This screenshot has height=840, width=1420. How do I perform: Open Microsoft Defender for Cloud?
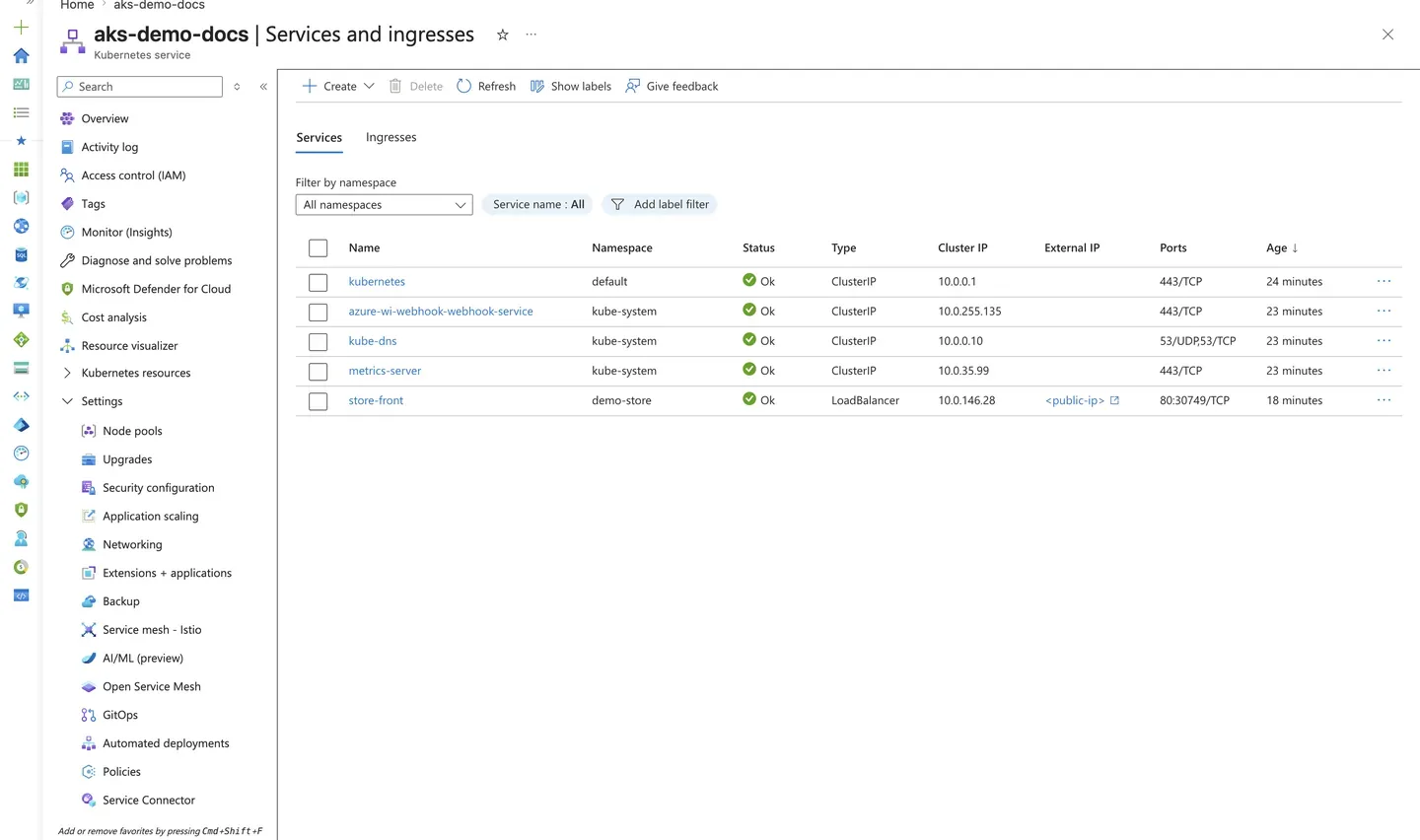[x=156, y=289]
